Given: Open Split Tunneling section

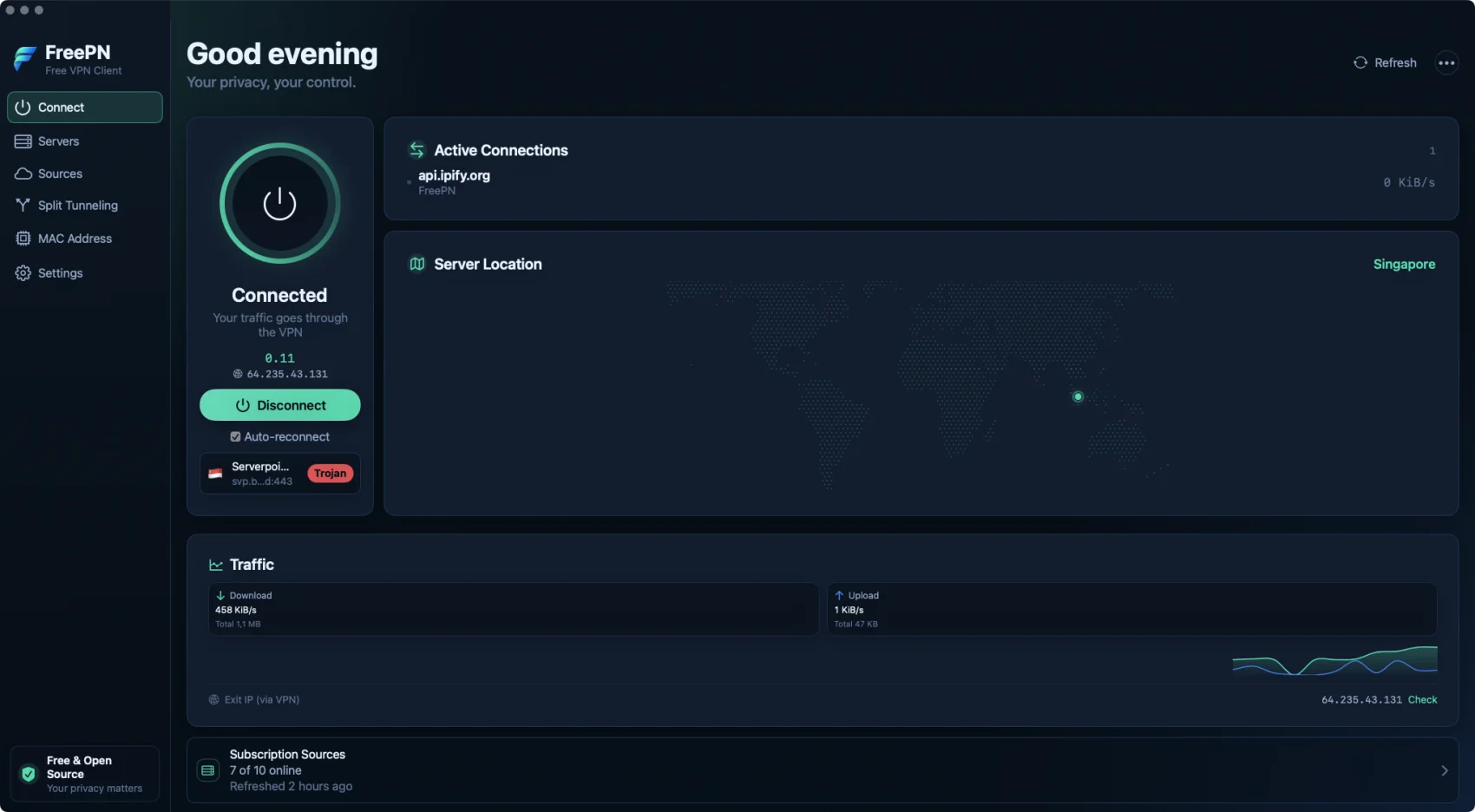Looking at the screenshot, I should [x=85, y=206].
